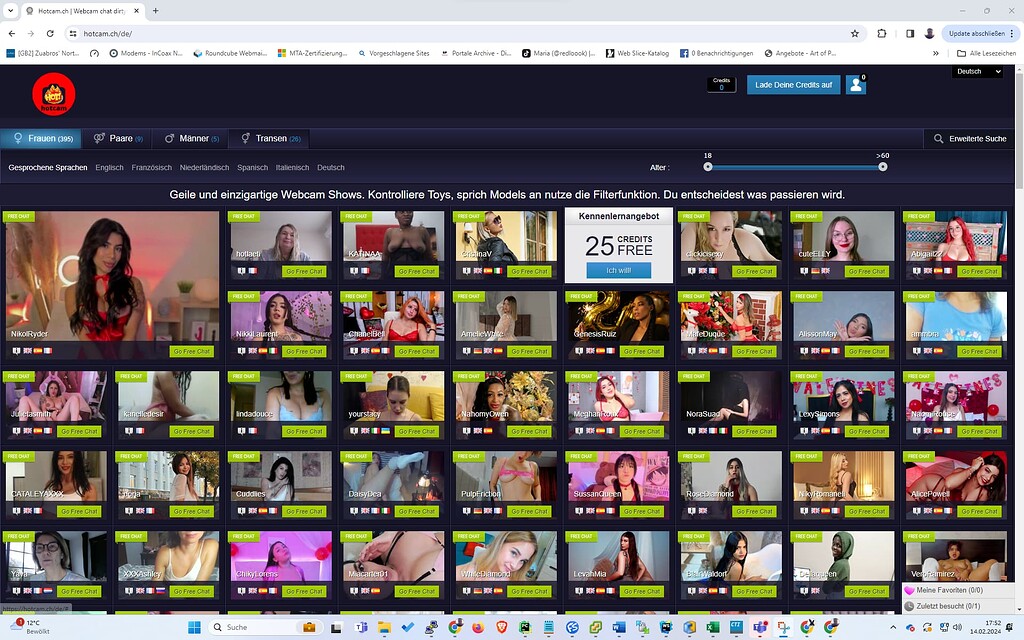Click the hotcam flame logo

point(54,95)
